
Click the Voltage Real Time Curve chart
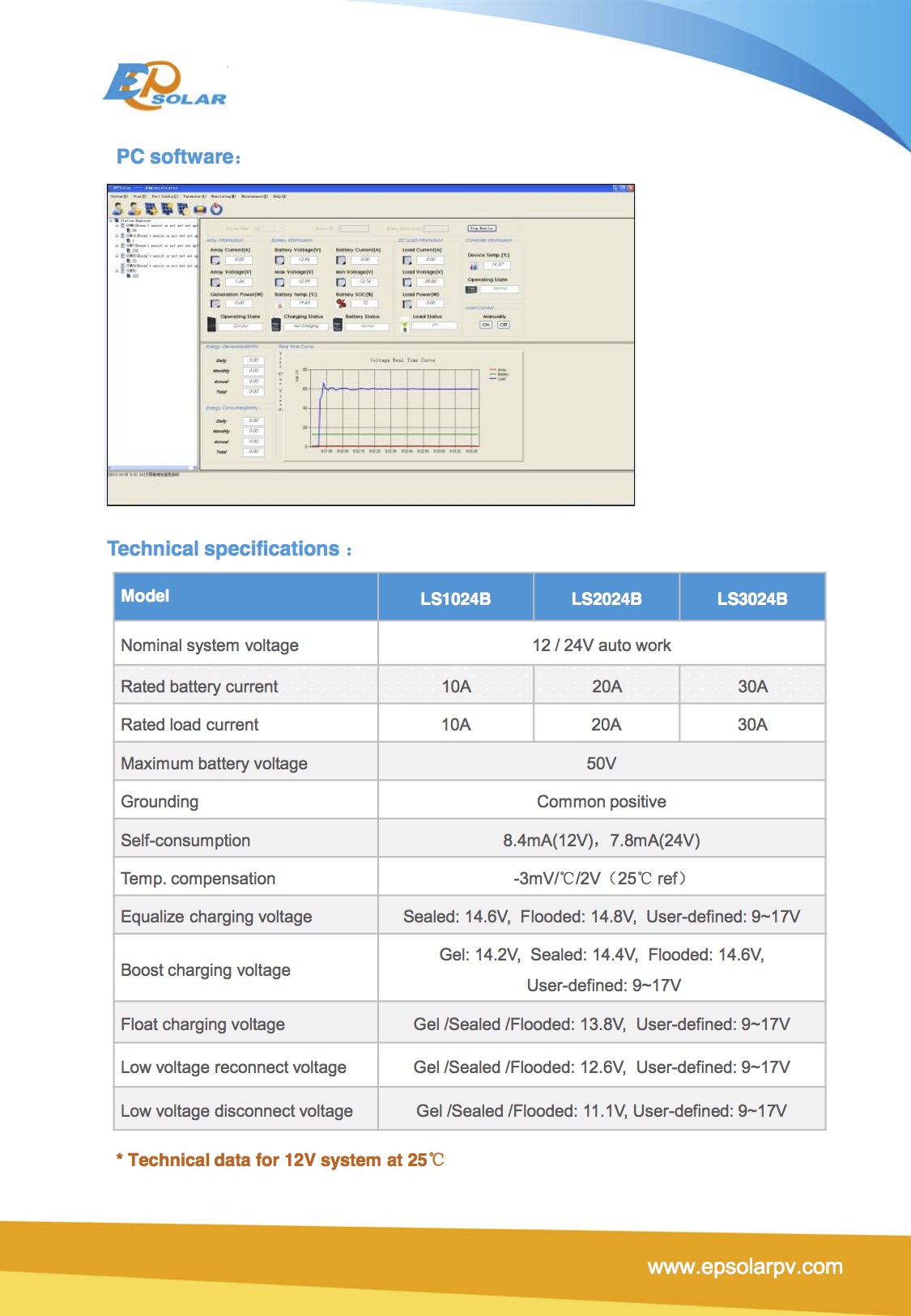coord(402,405)
